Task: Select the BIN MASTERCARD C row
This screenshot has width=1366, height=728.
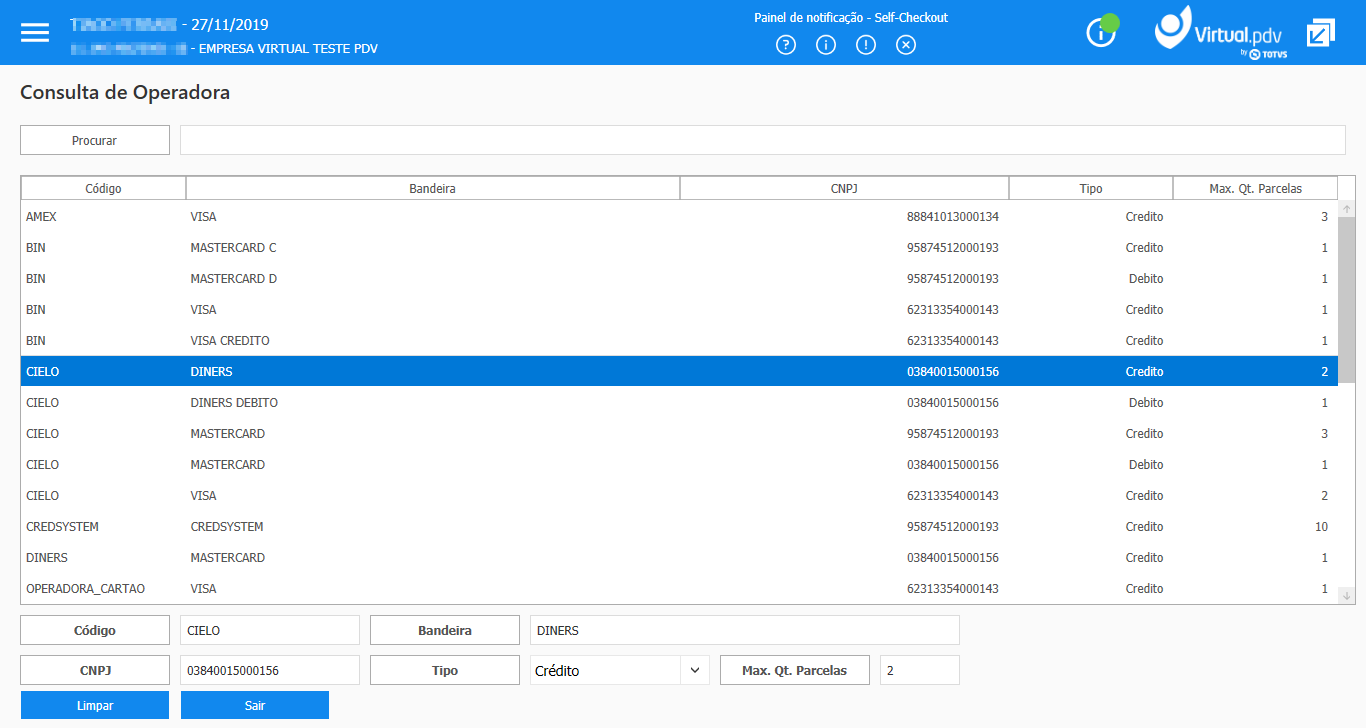Action: click(679, 248)
